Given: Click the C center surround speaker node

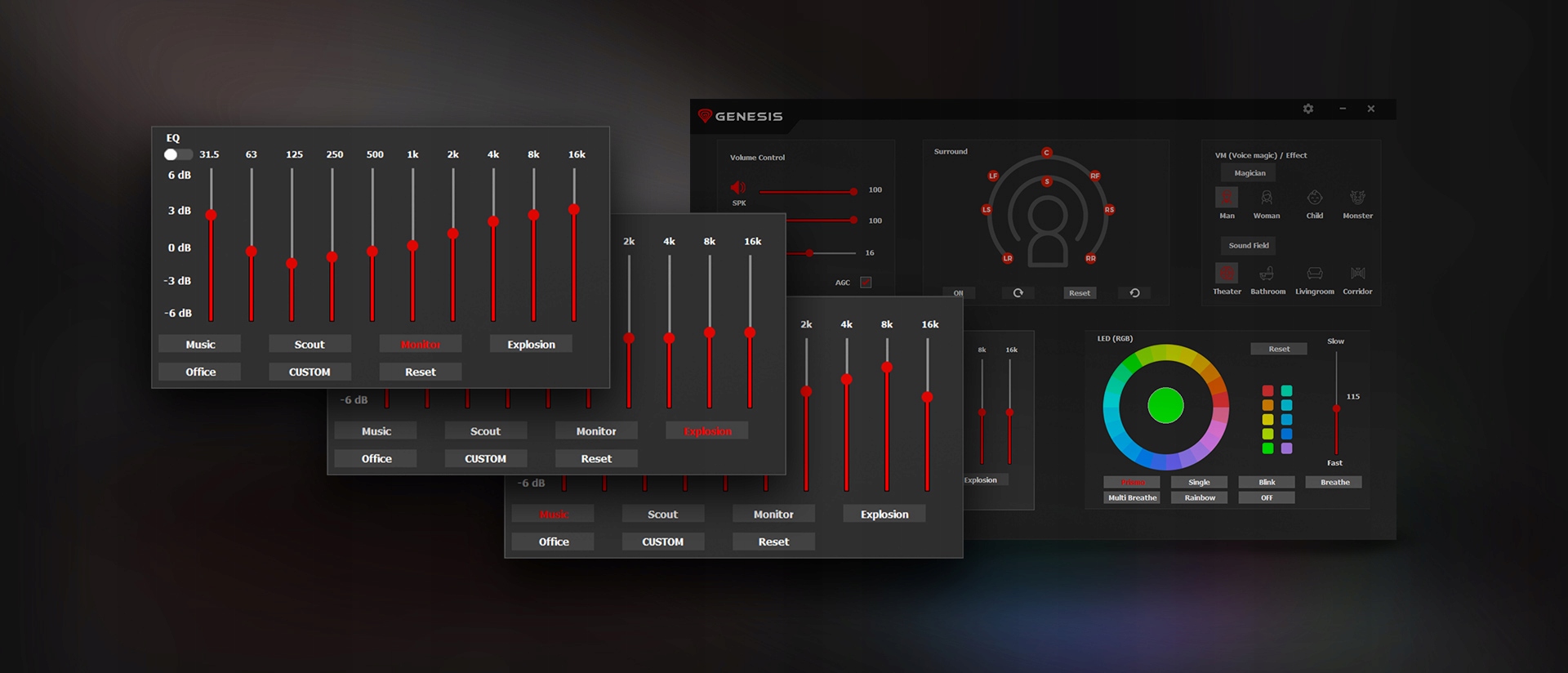Looking at the screenshot, I should point(1047,153).
